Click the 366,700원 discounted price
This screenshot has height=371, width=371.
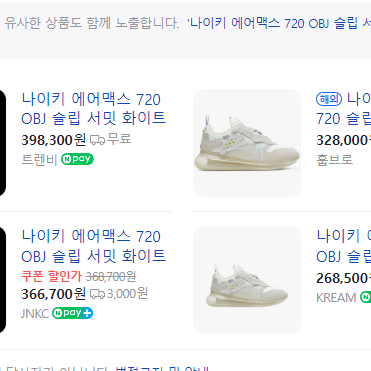pos(54,294)
